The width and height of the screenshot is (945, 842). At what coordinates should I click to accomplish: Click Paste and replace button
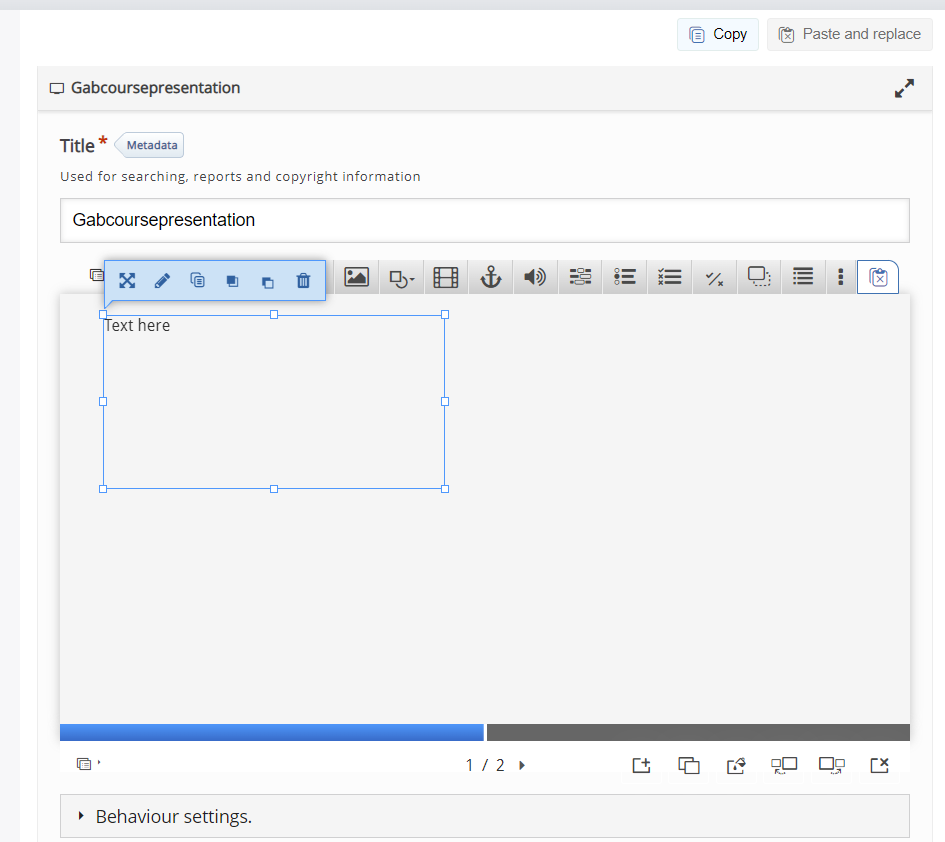(x=850, y=34)
